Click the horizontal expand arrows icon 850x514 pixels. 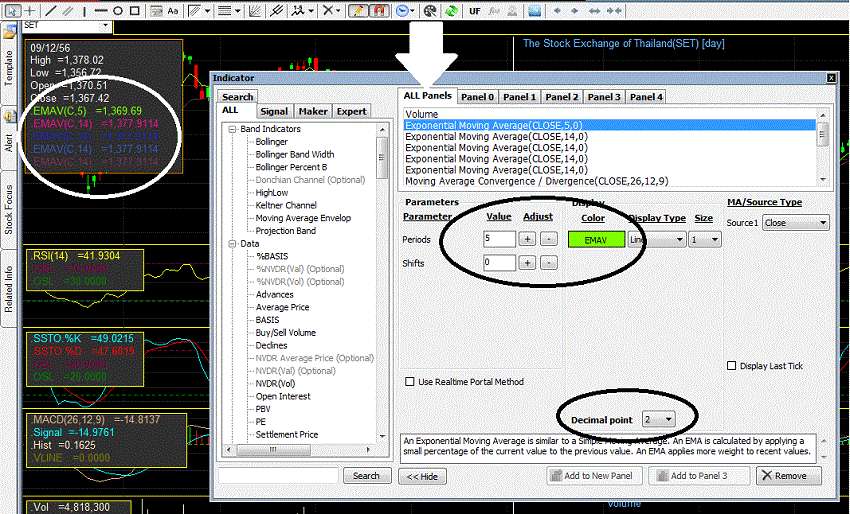pos(594,10)
